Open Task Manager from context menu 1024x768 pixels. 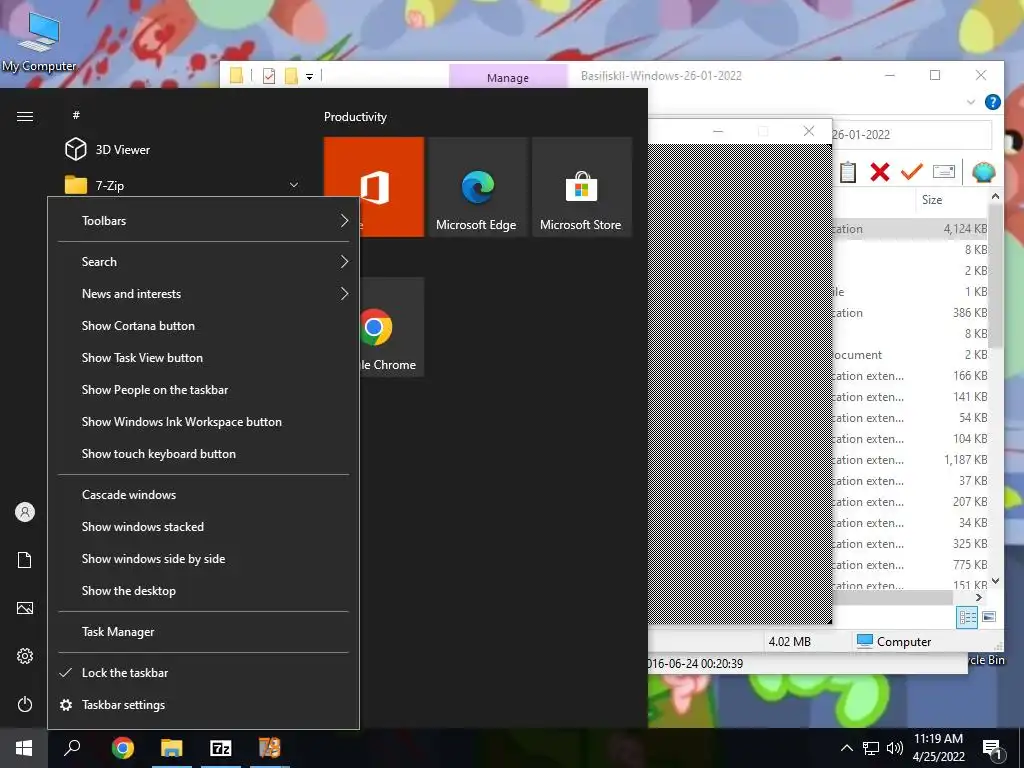click(204, 632)
